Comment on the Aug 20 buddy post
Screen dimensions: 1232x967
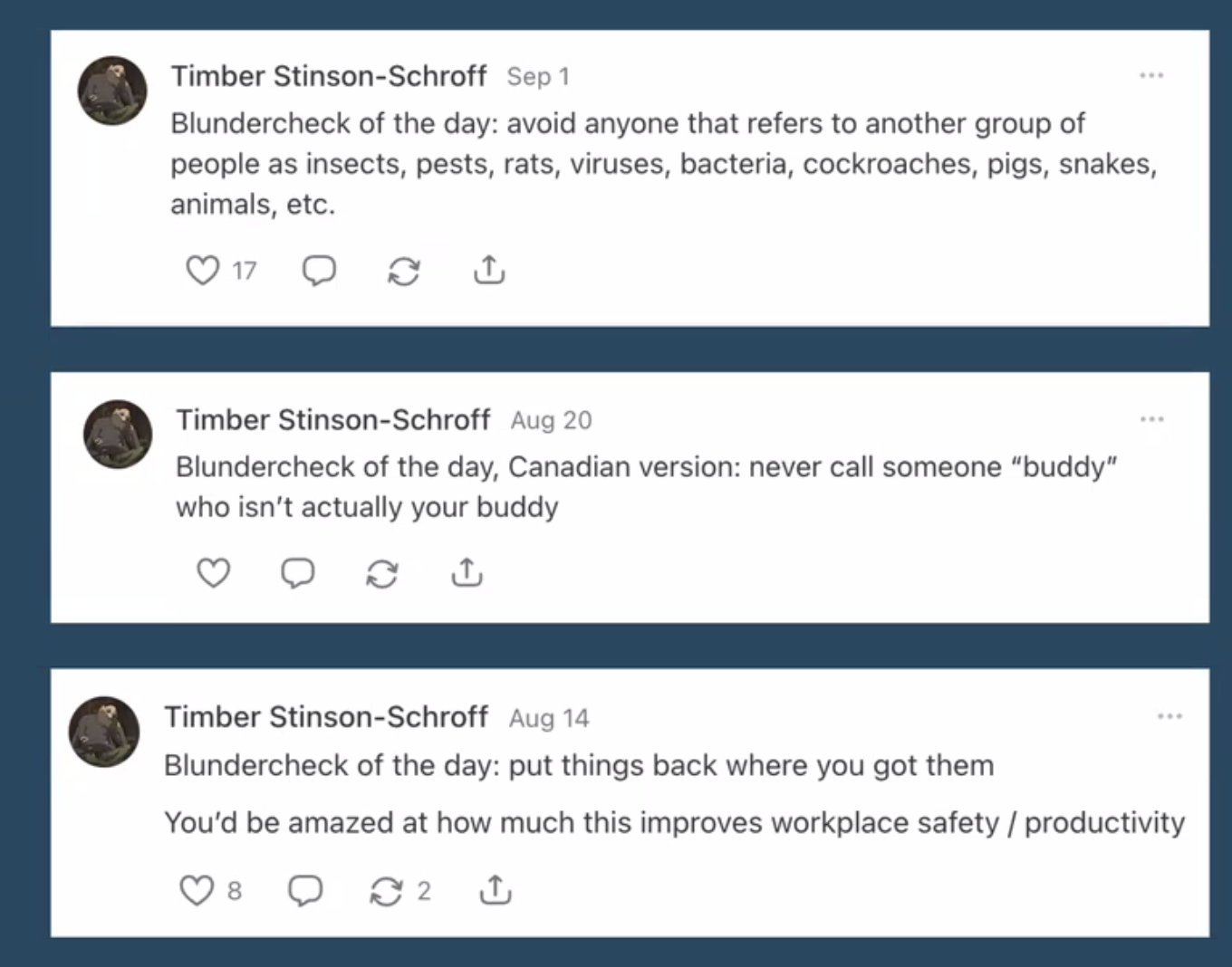tap(298, 572)
